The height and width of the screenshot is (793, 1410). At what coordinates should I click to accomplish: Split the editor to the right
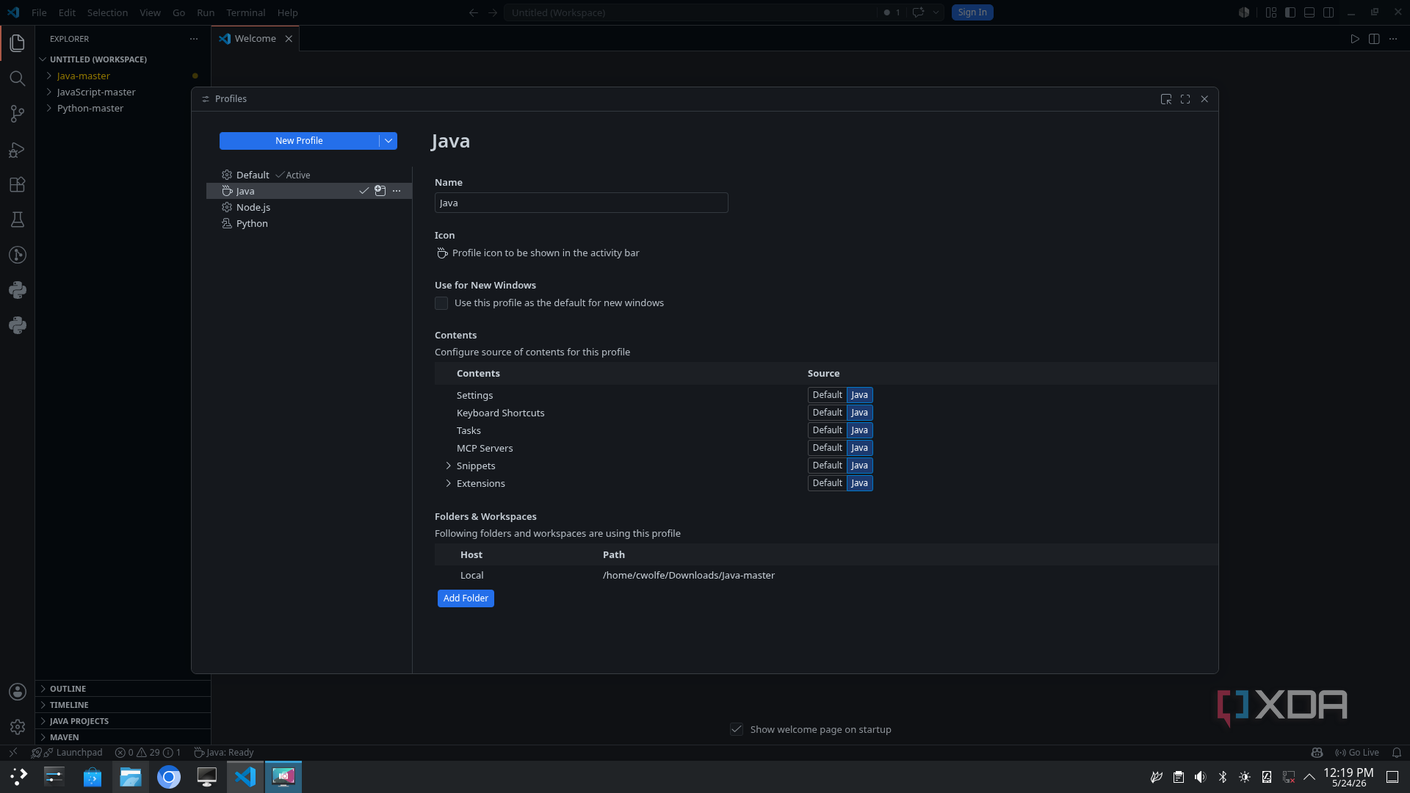tap(1374, 39)
